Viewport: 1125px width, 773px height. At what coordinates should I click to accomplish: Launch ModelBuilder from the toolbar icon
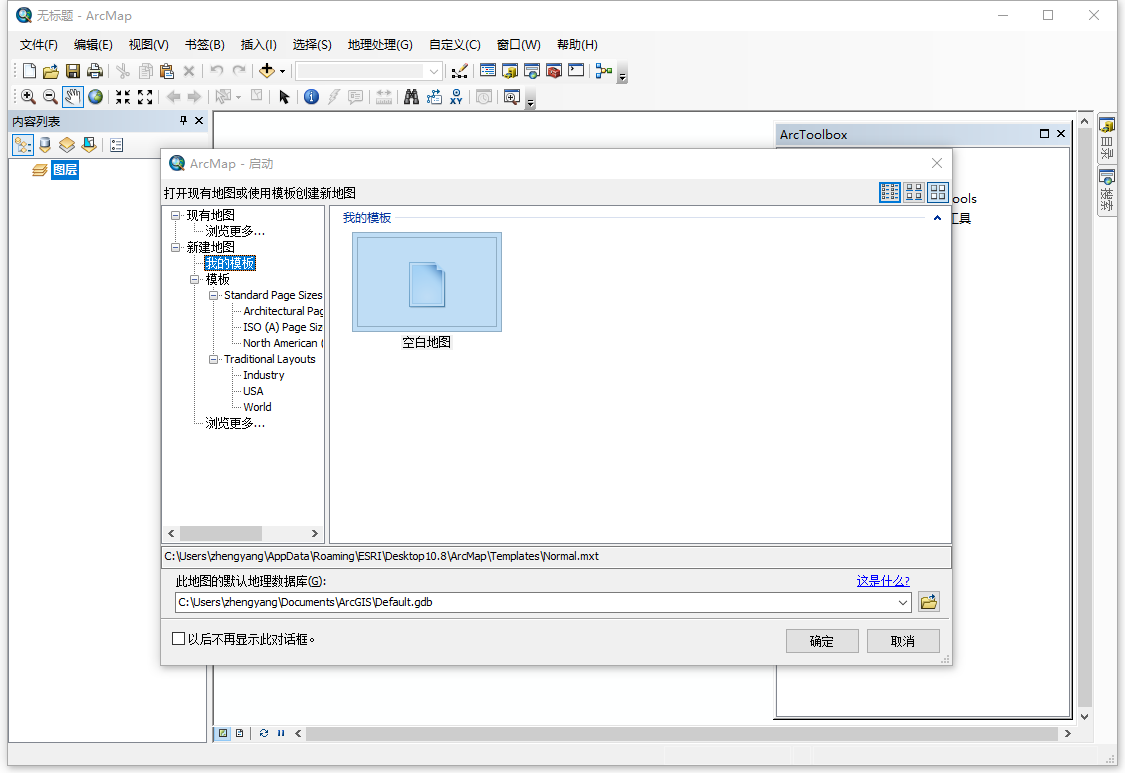point(604,71)
